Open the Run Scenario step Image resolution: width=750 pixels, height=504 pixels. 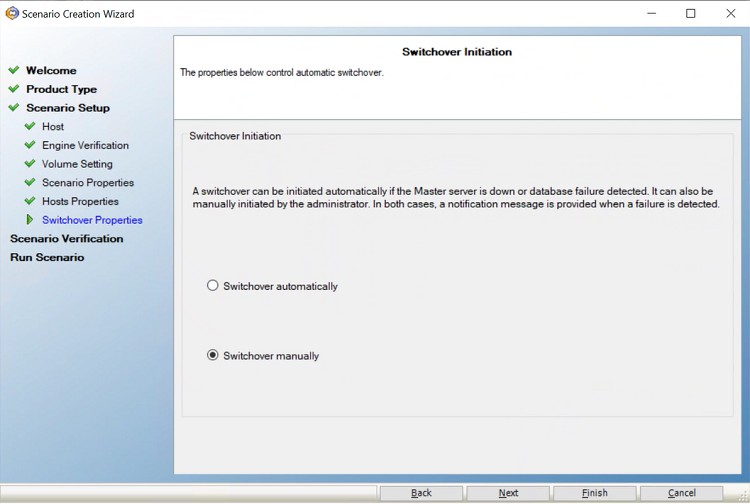pos(47,257)
